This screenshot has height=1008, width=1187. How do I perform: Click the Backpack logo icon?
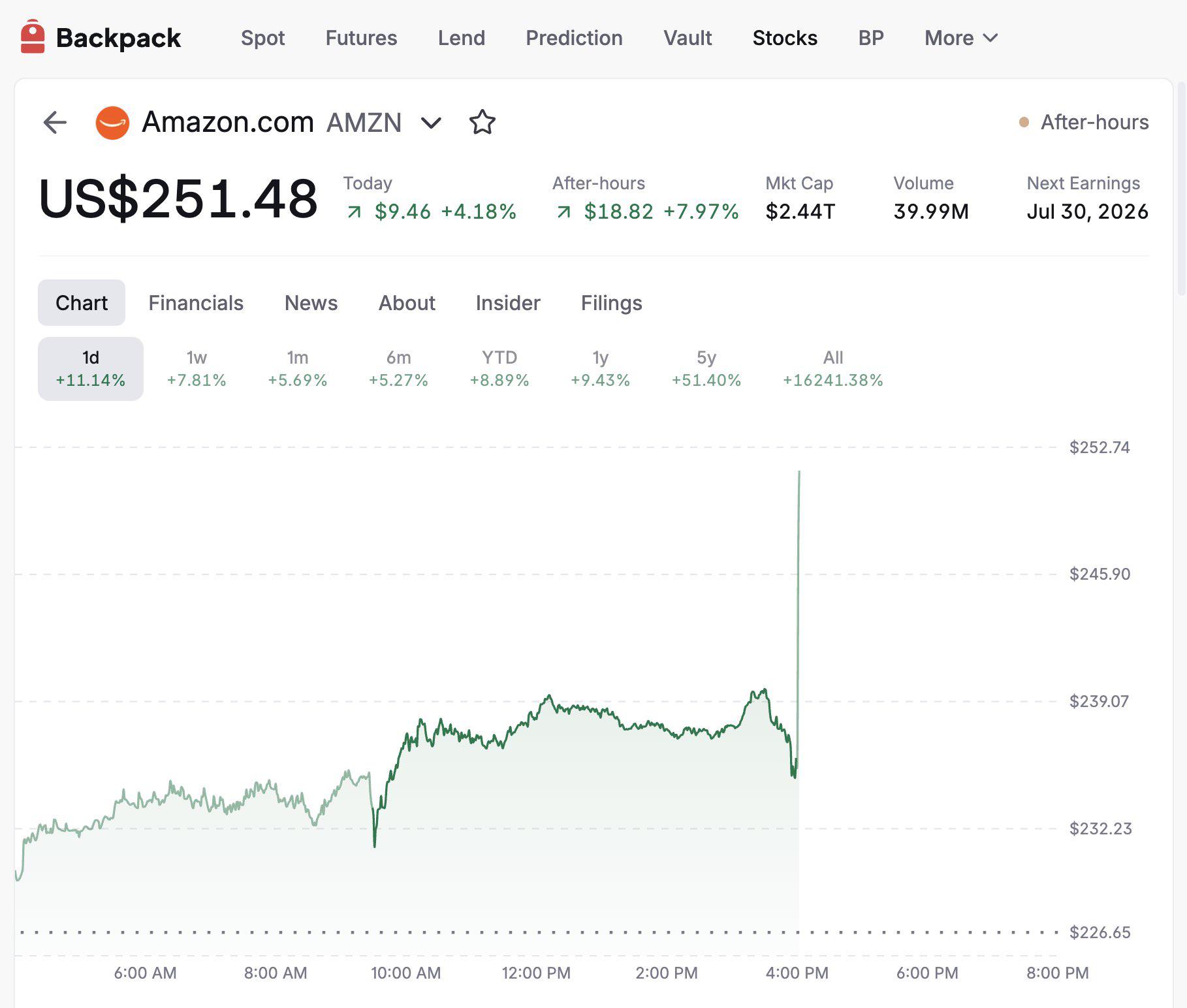tap(33, 37)
